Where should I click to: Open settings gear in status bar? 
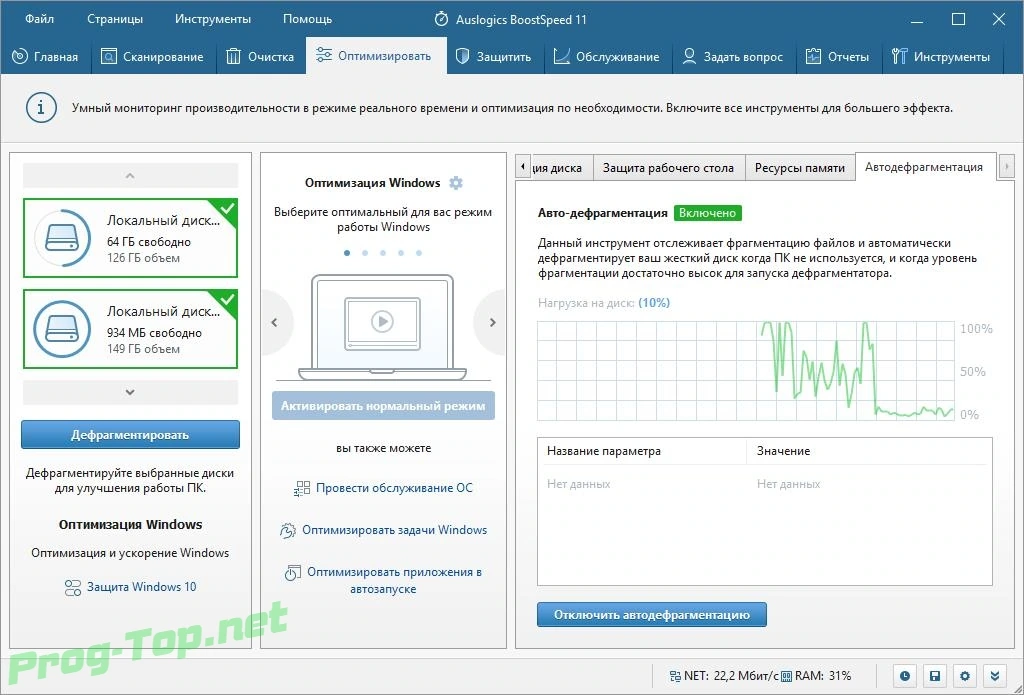[965, 676]
